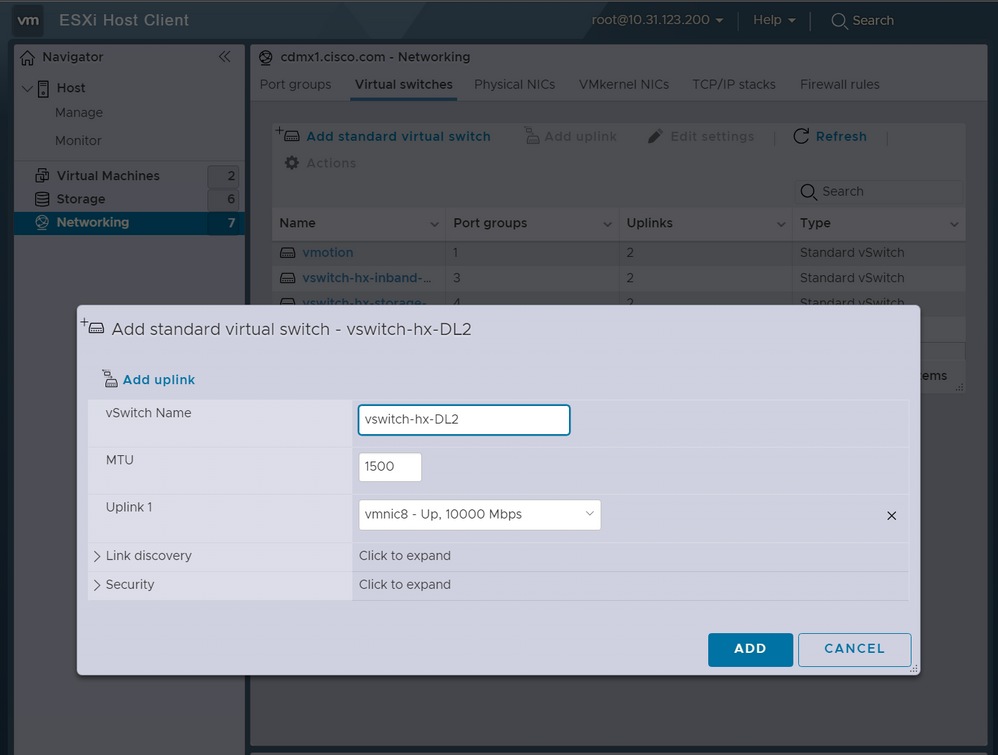The width and height of the screenshot is (998, 755).
Task: Click the Add standard virtual switch icon
Action: 287,136
